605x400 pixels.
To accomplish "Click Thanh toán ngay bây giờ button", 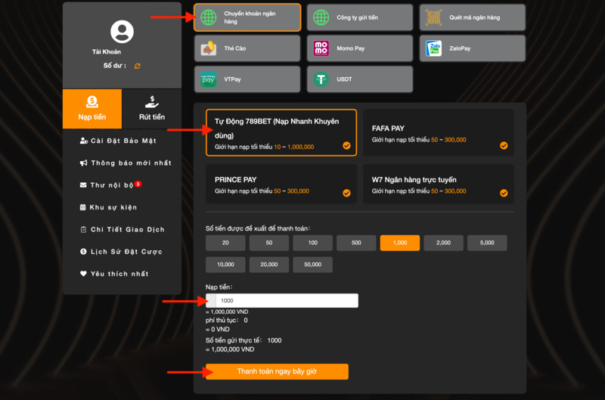I will click(x=277, y=371).
